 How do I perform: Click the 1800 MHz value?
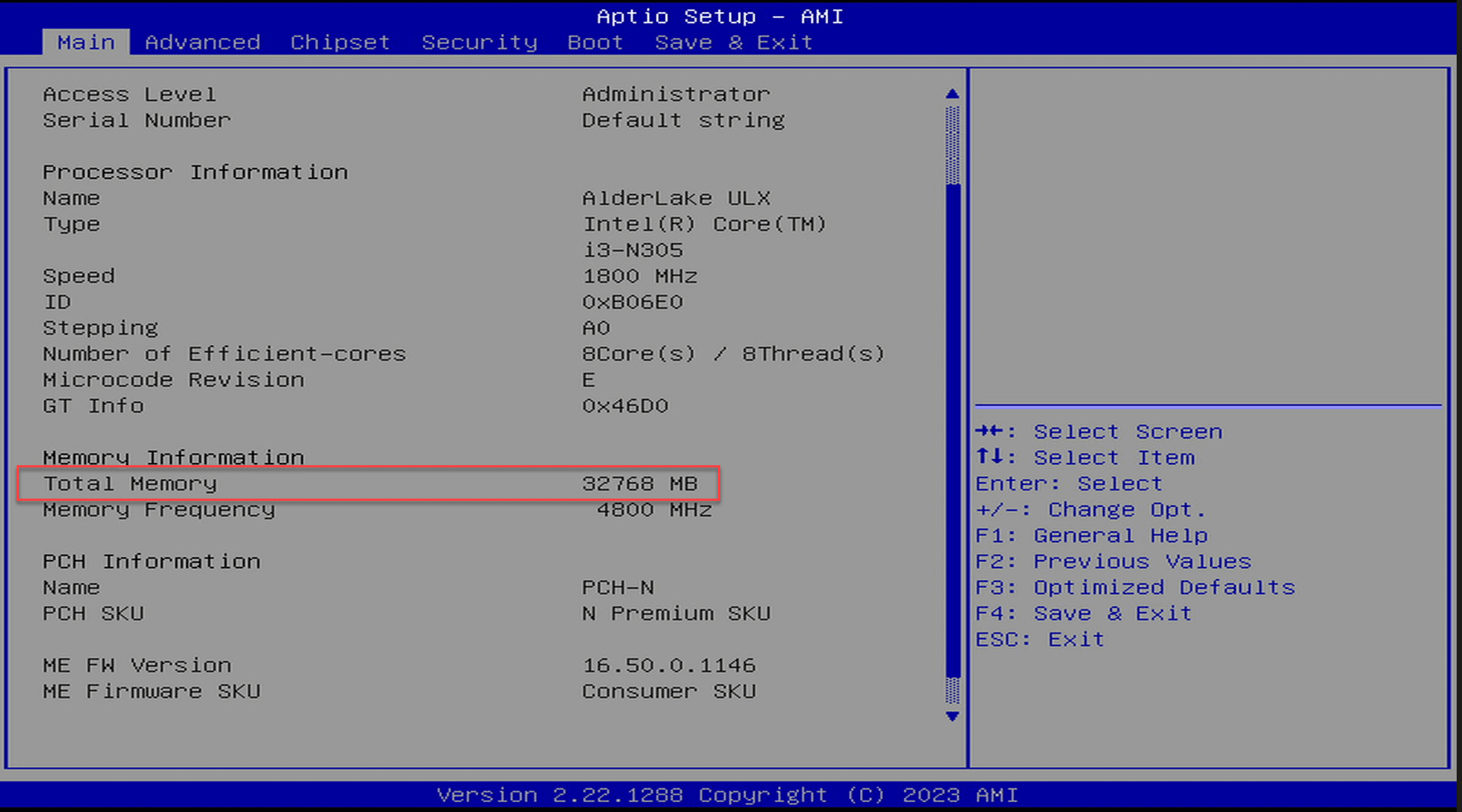[x=640, y=276]
